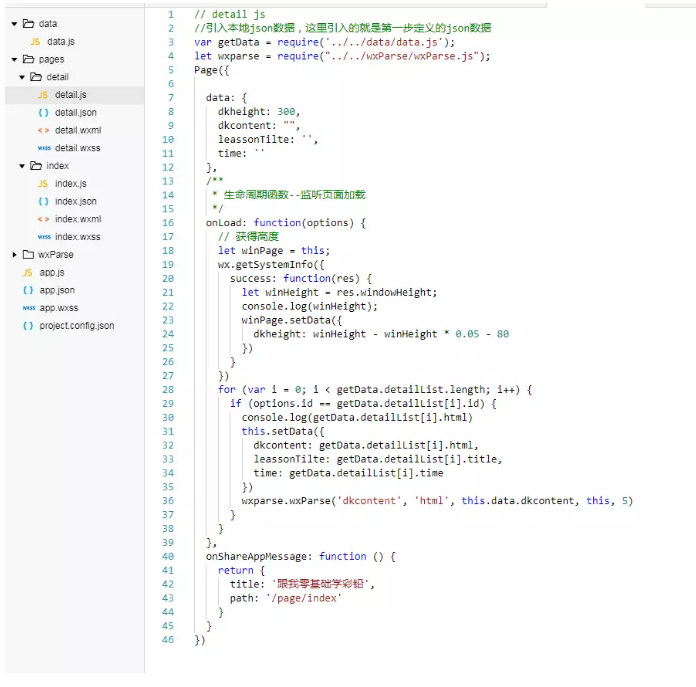Select index.json in the index folder
The width and height of the screenshot is (696, 687).
pyautogui.click(x=75, y=201)
